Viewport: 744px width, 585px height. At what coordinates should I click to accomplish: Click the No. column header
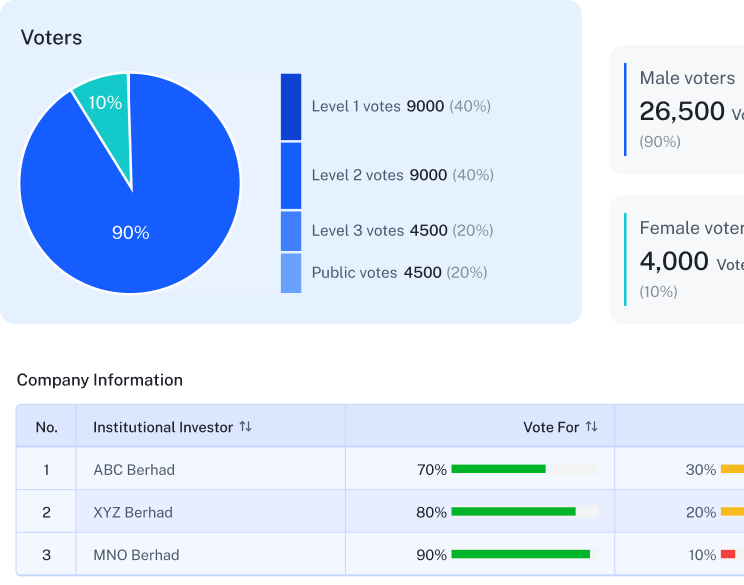[47, 427]
